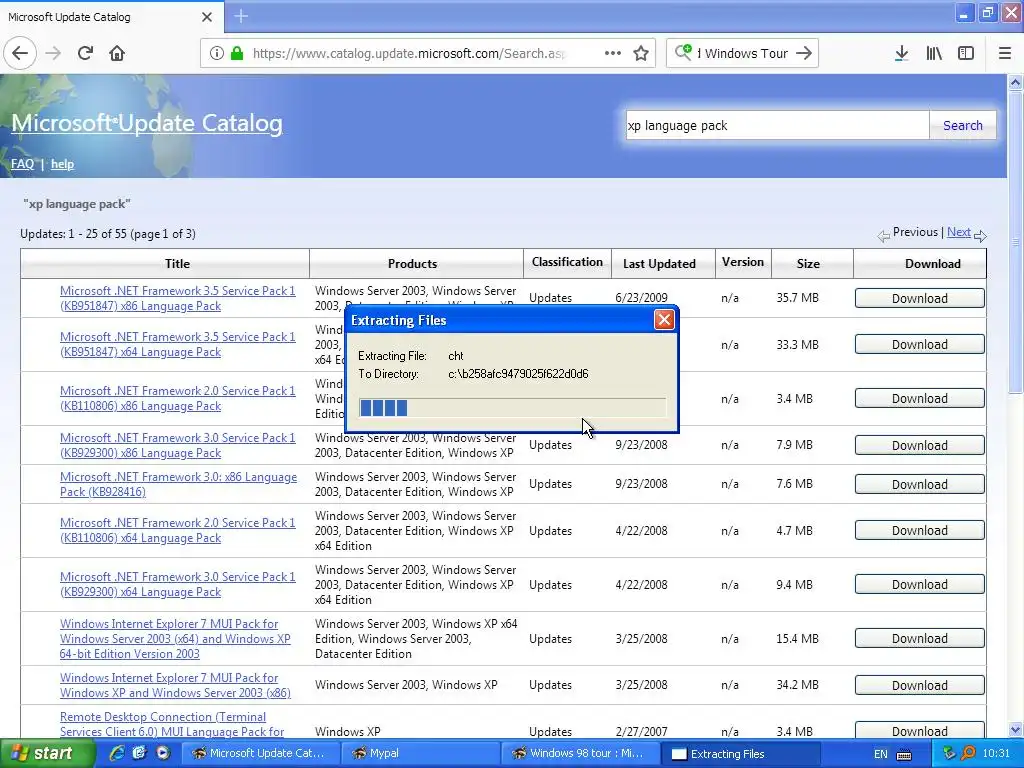
Task: Show site information icon in address bar
Action: (x=217, y=54)
